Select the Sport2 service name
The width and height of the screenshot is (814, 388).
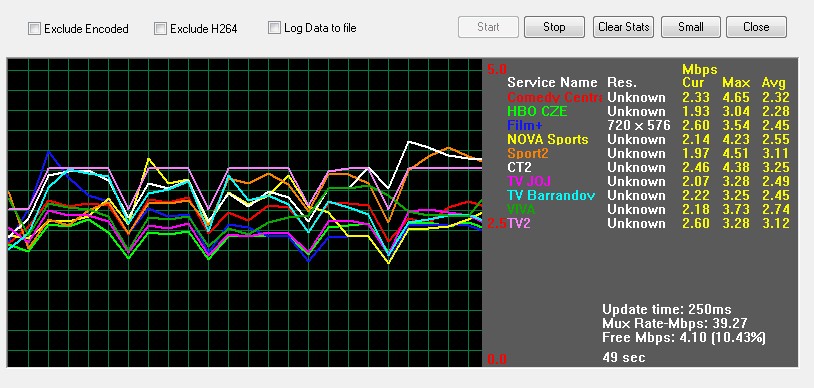point(527,153)
